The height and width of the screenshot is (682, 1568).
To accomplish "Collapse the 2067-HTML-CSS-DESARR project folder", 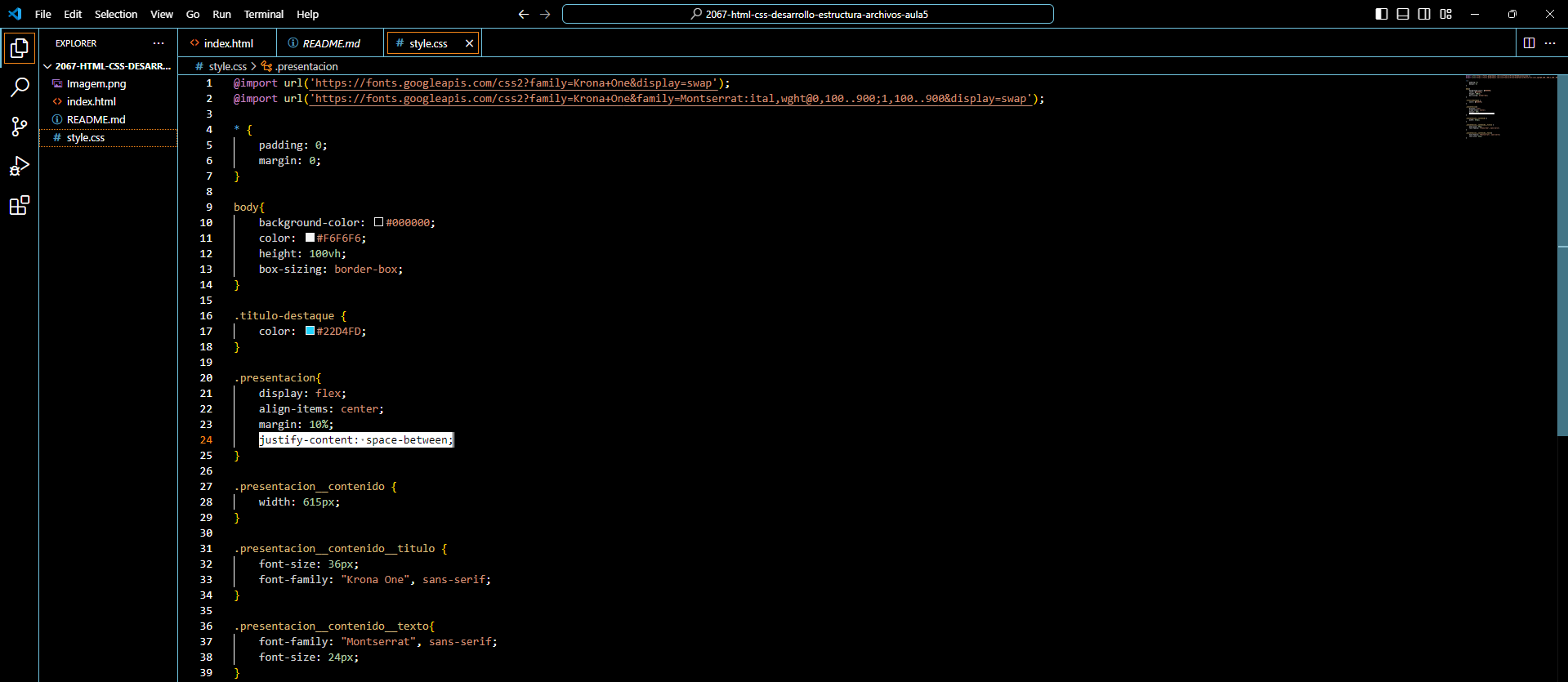I will tap(109, 66).
